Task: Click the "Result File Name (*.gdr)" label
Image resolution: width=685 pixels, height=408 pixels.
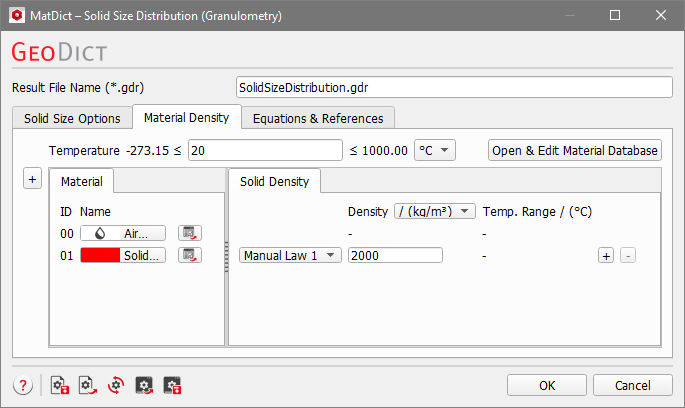Action: [x=78, y=88]
